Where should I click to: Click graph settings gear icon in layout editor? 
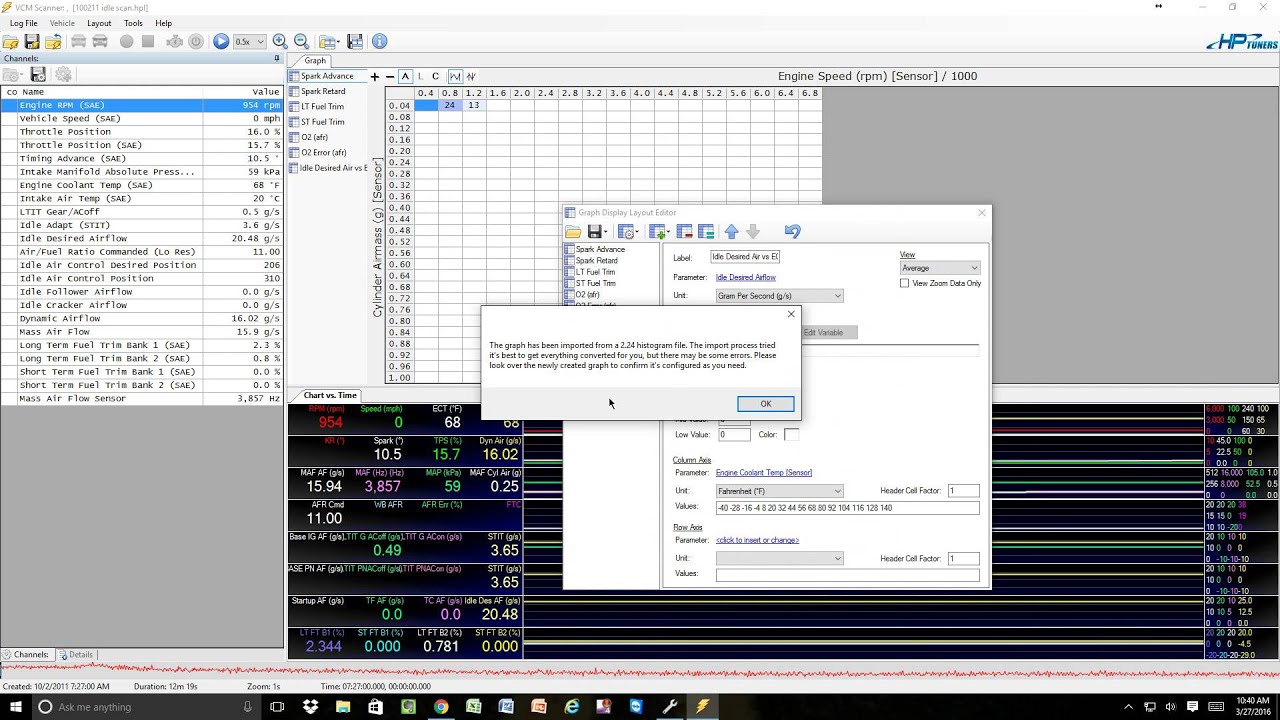point(627,232)
